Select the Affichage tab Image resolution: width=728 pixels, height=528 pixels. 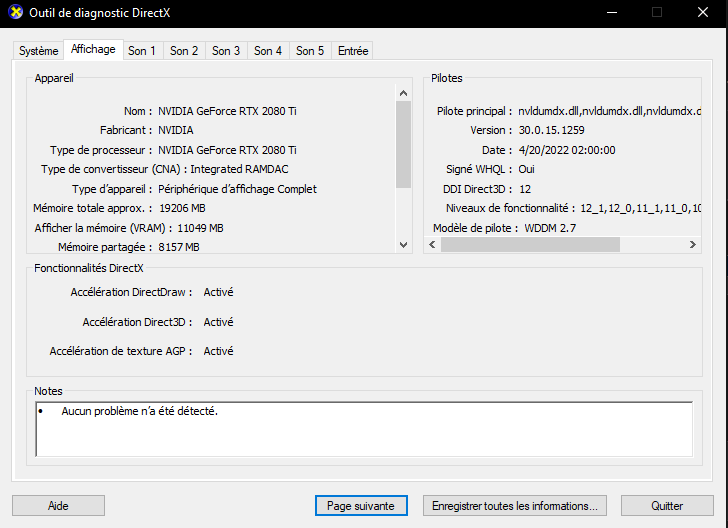click(x=93, y=49)
